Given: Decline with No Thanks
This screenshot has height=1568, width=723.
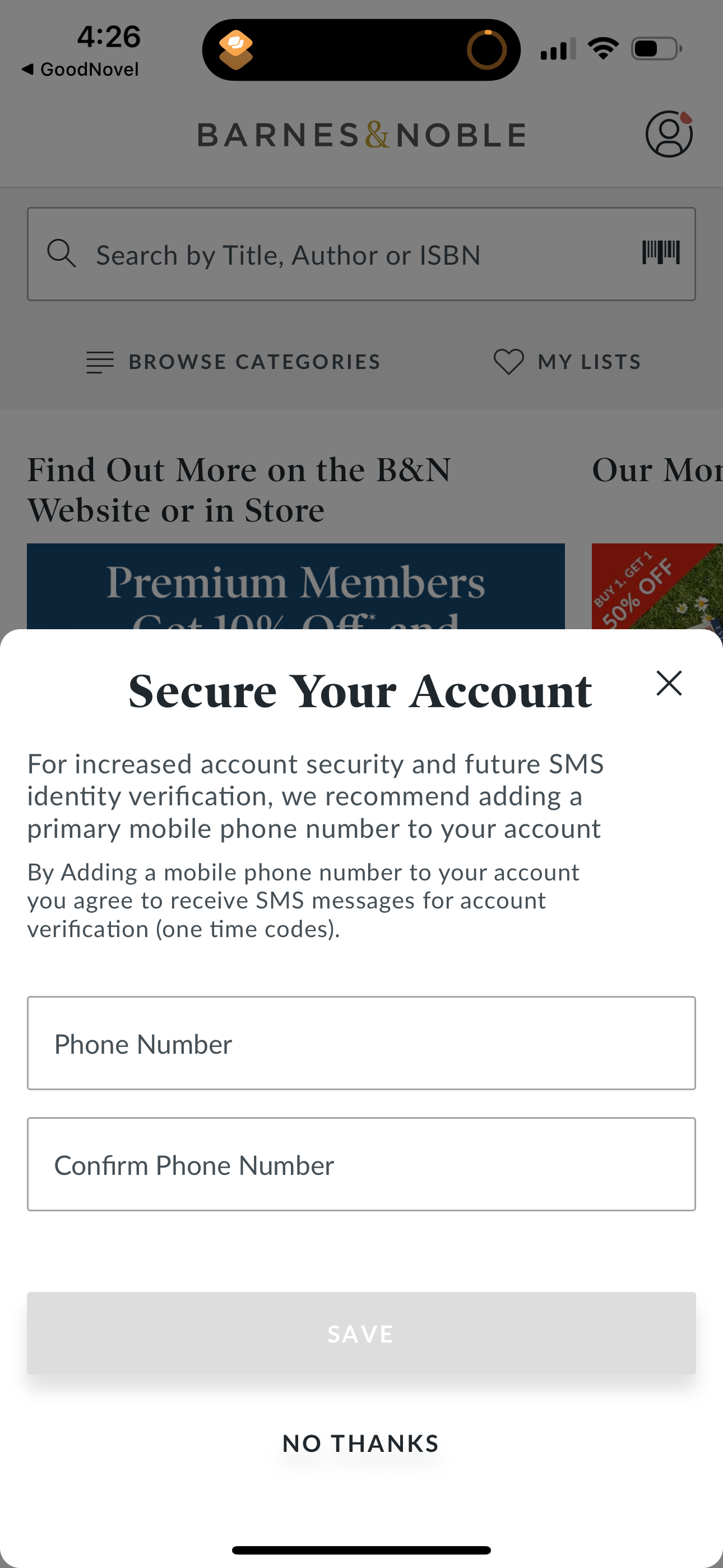Looking at the screenshot, I should 361,1443.
